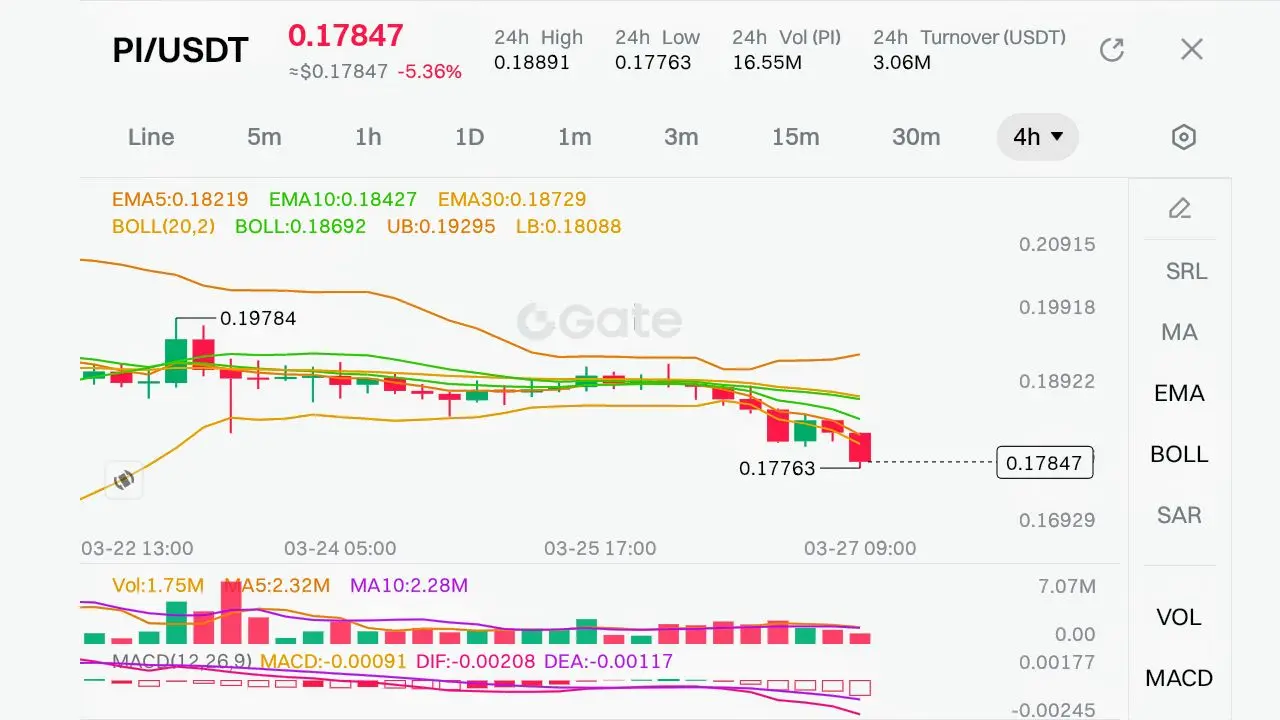
Task: Click the 0.19784 high price marker
Action: pyautogui.click(x=258, y=318)
